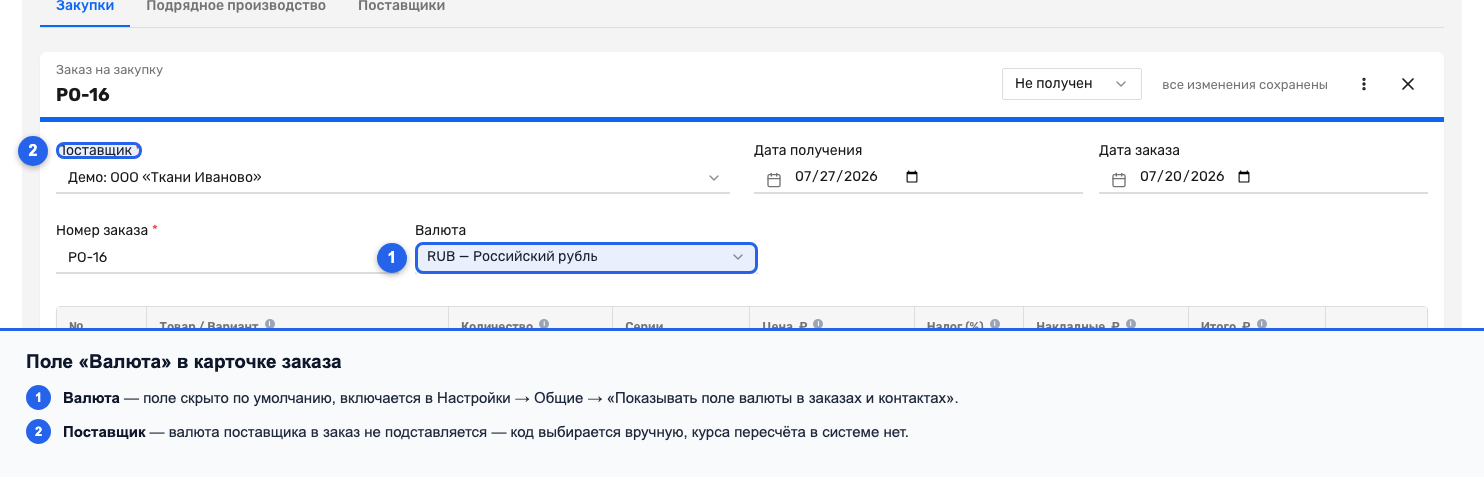The image size is (1484, 477).
Task: Click the bold PO-16 order heading
Action: 83,95
